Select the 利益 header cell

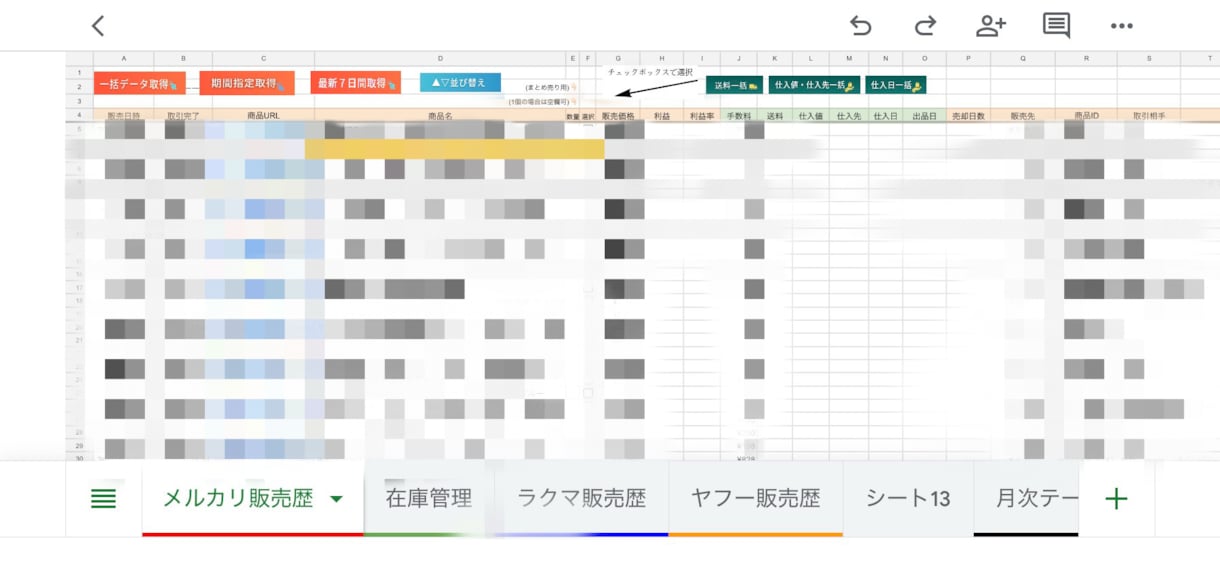(x=662, y=116)
